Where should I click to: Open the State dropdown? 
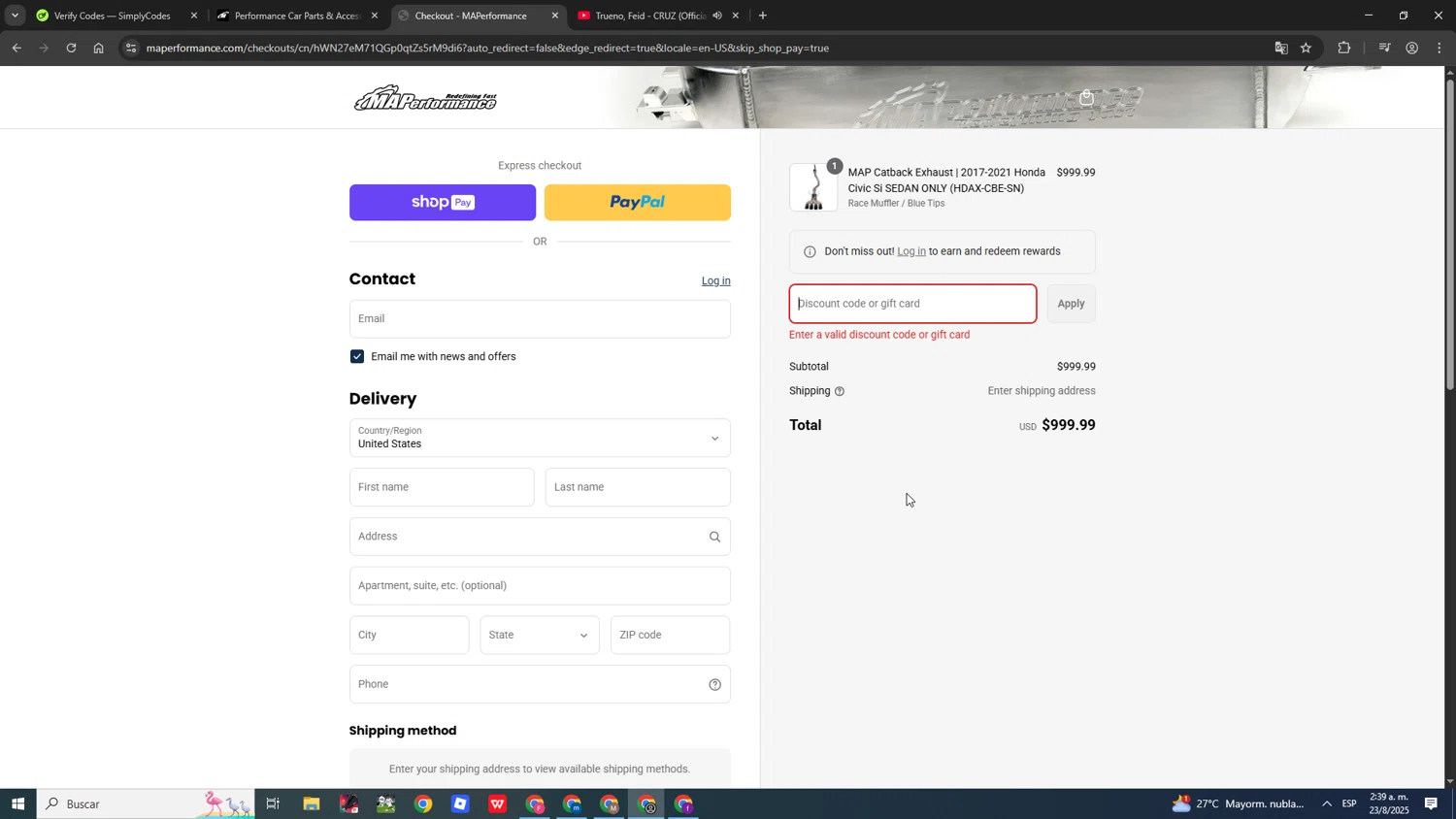(540, 635)
